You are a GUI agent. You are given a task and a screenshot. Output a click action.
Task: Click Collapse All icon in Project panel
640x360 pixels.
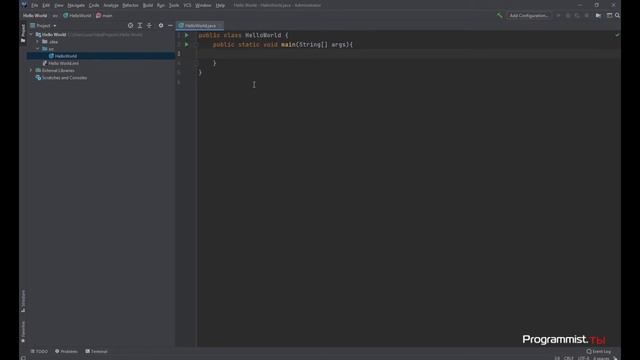click(149, 25)
